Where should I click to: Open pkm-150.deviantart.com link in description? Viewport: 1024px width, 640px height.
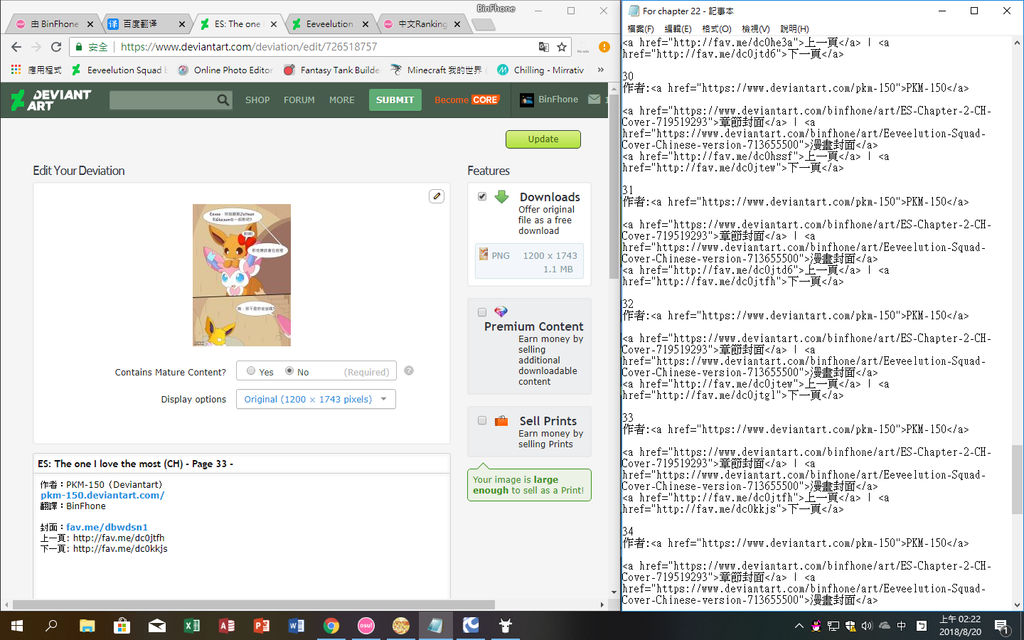tap(103, 495)
